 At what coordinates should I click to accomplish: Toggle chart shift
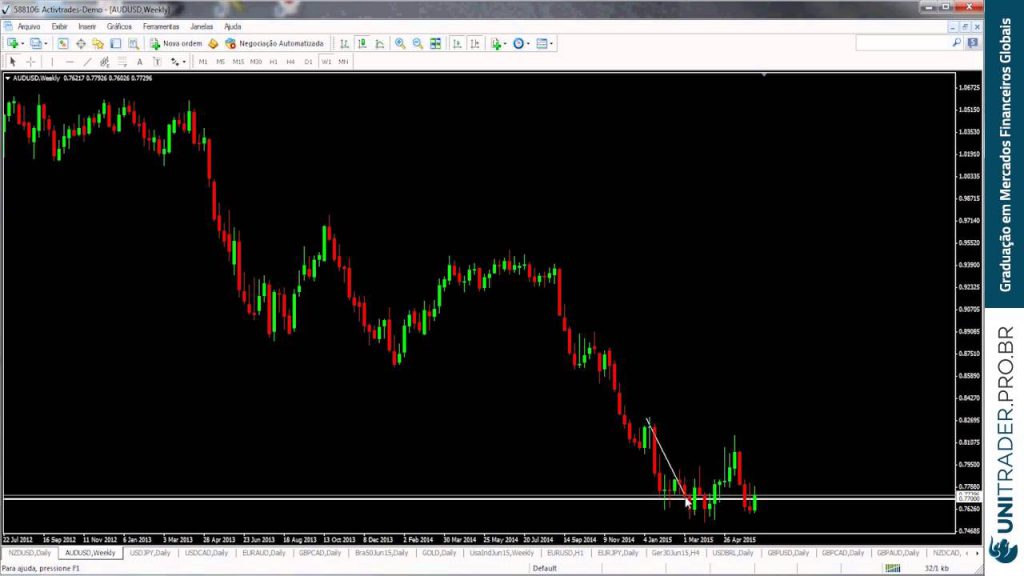click(475, 44)
